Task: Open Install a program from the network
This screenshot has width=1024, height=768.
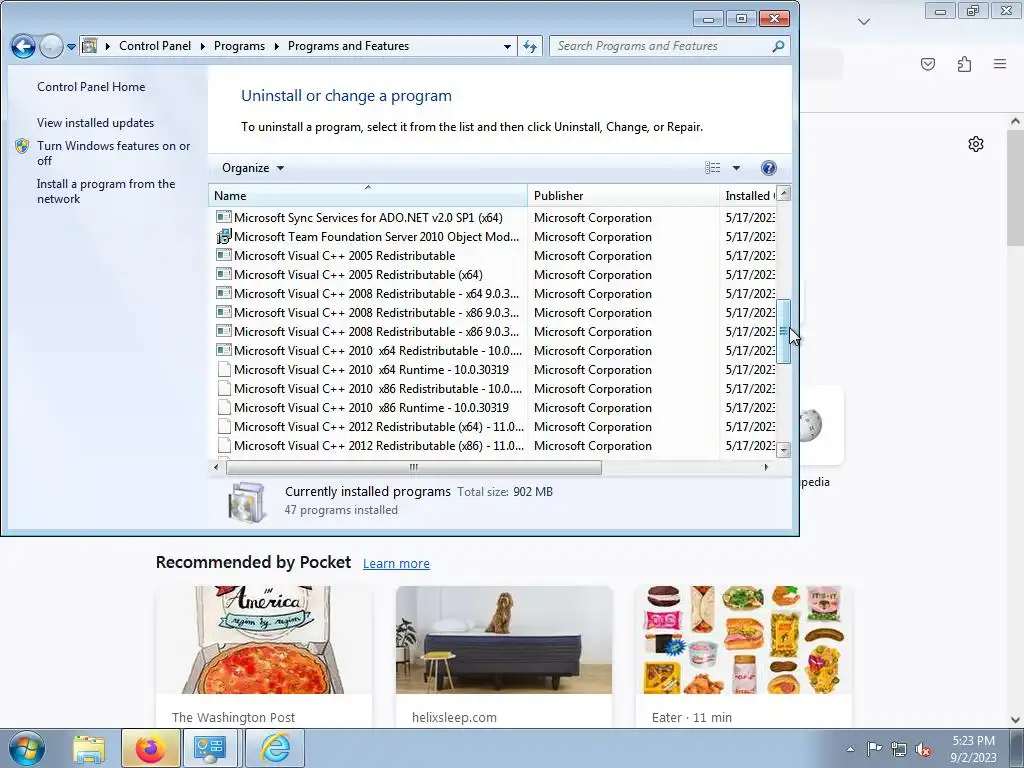Action: pos(106,191)
